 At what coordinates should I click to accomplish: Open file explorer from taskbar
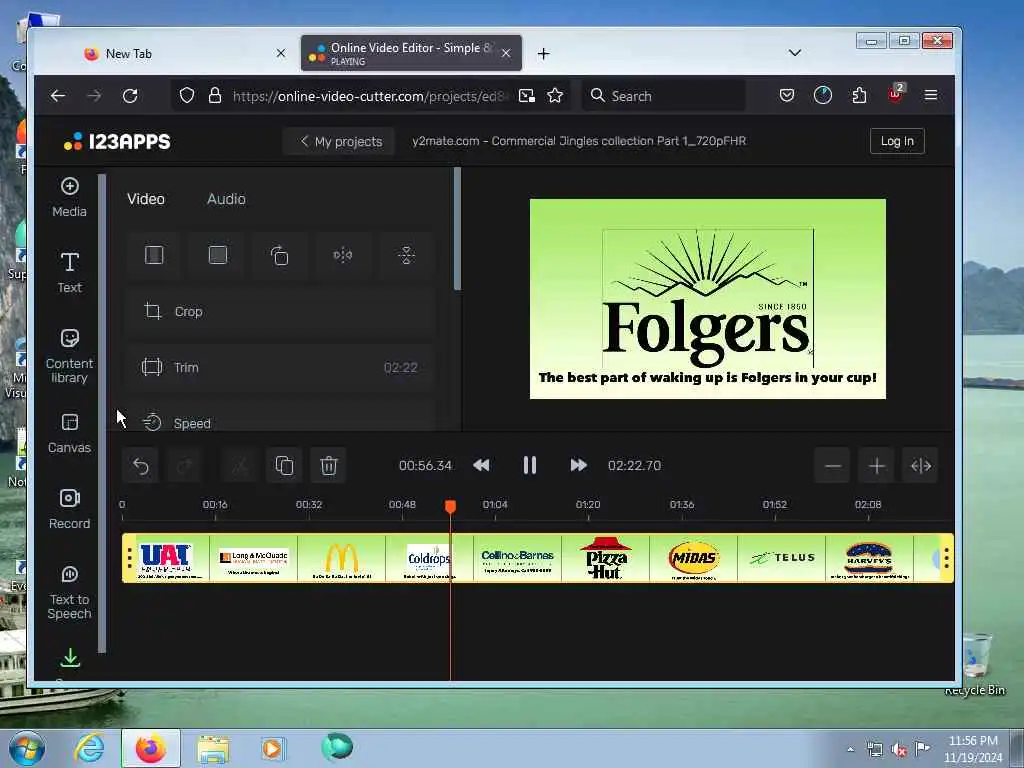pos(213,748)
